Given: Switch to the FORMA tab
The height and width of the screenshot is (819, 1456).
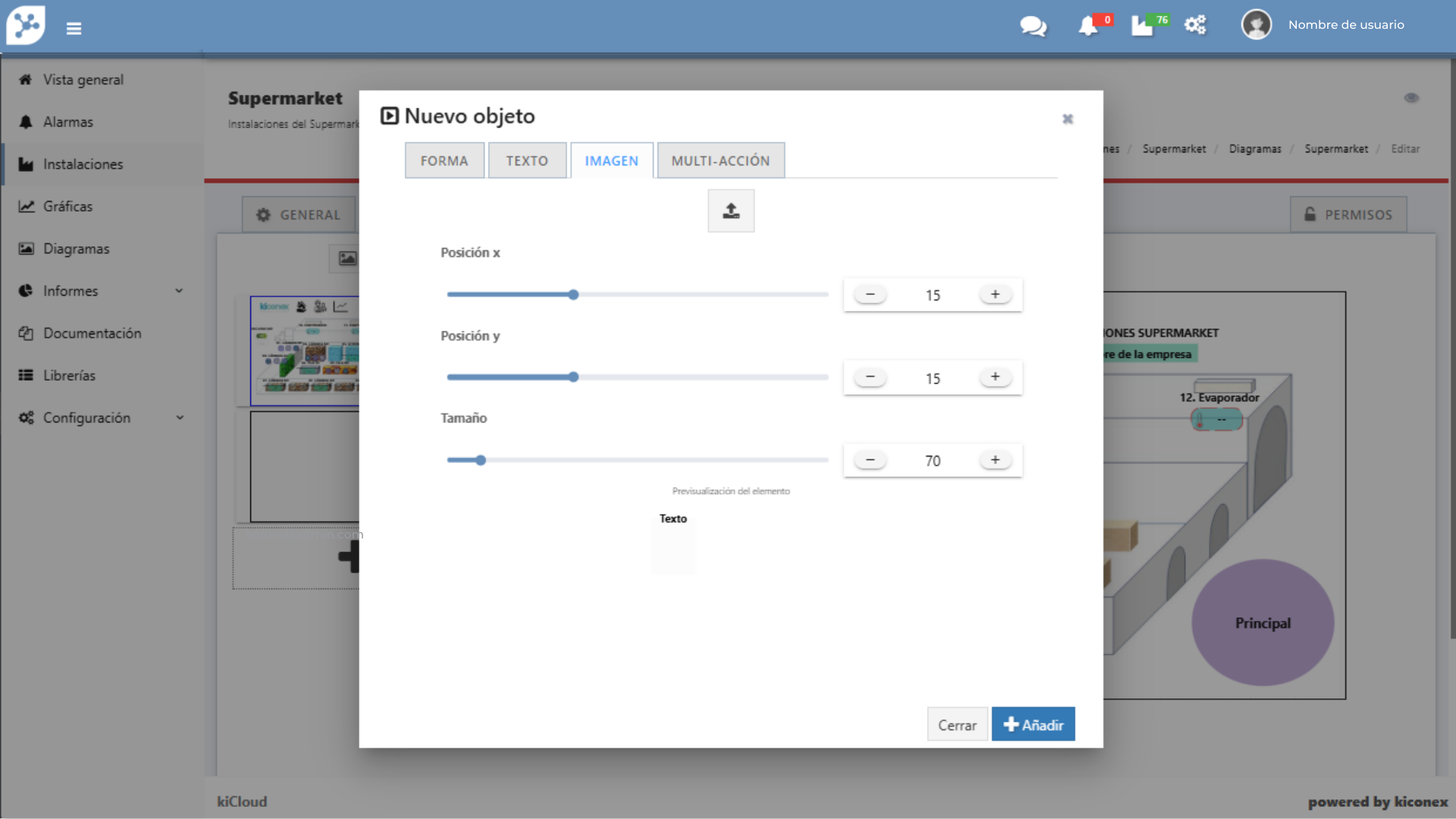Looking at the screenshot, I should [444, 161].
